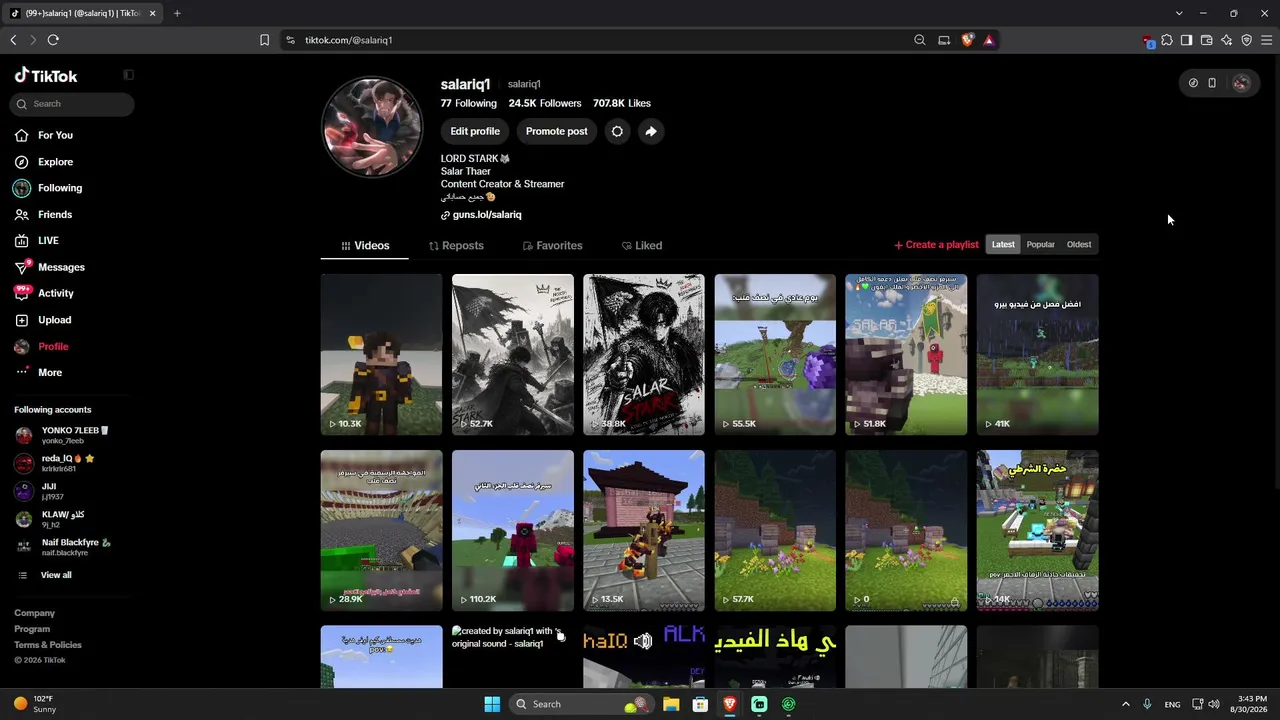Open the get coins icon top-right
The width and height of the screenshot is (1280, 720).
1193,83
